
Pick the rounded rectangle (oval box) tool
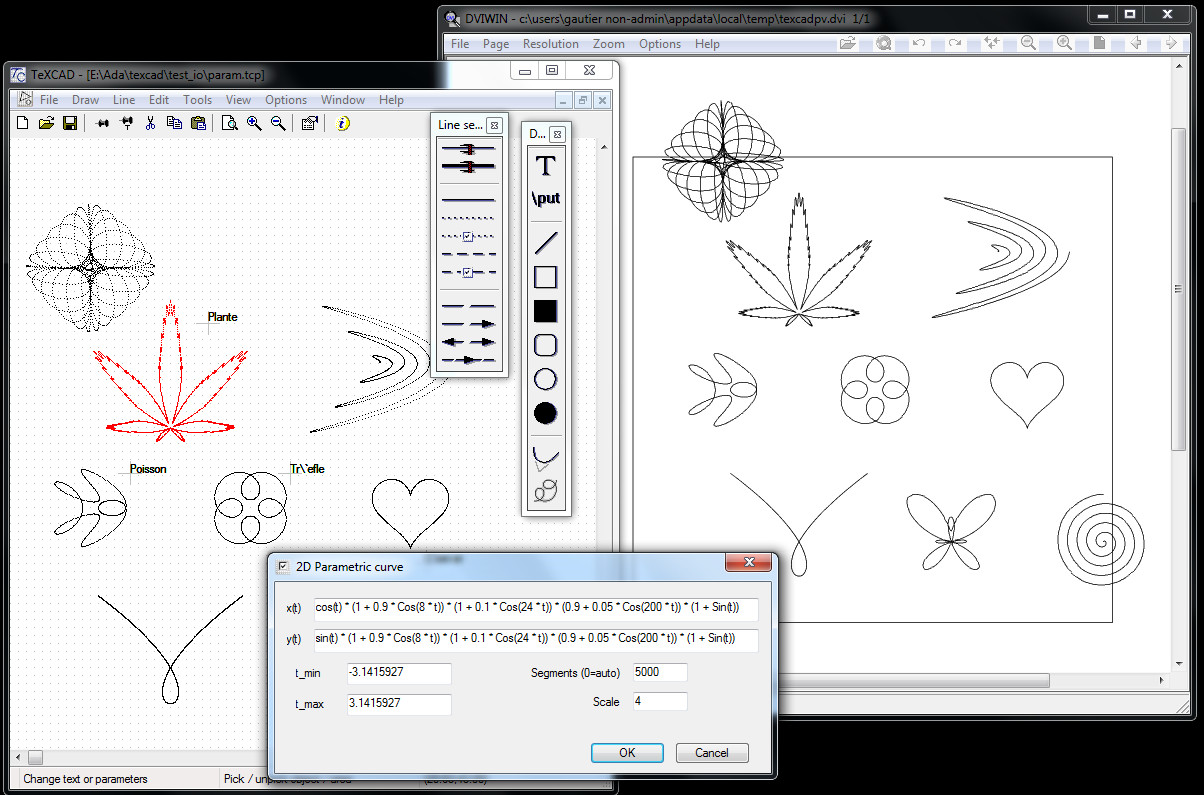(545, 345)
